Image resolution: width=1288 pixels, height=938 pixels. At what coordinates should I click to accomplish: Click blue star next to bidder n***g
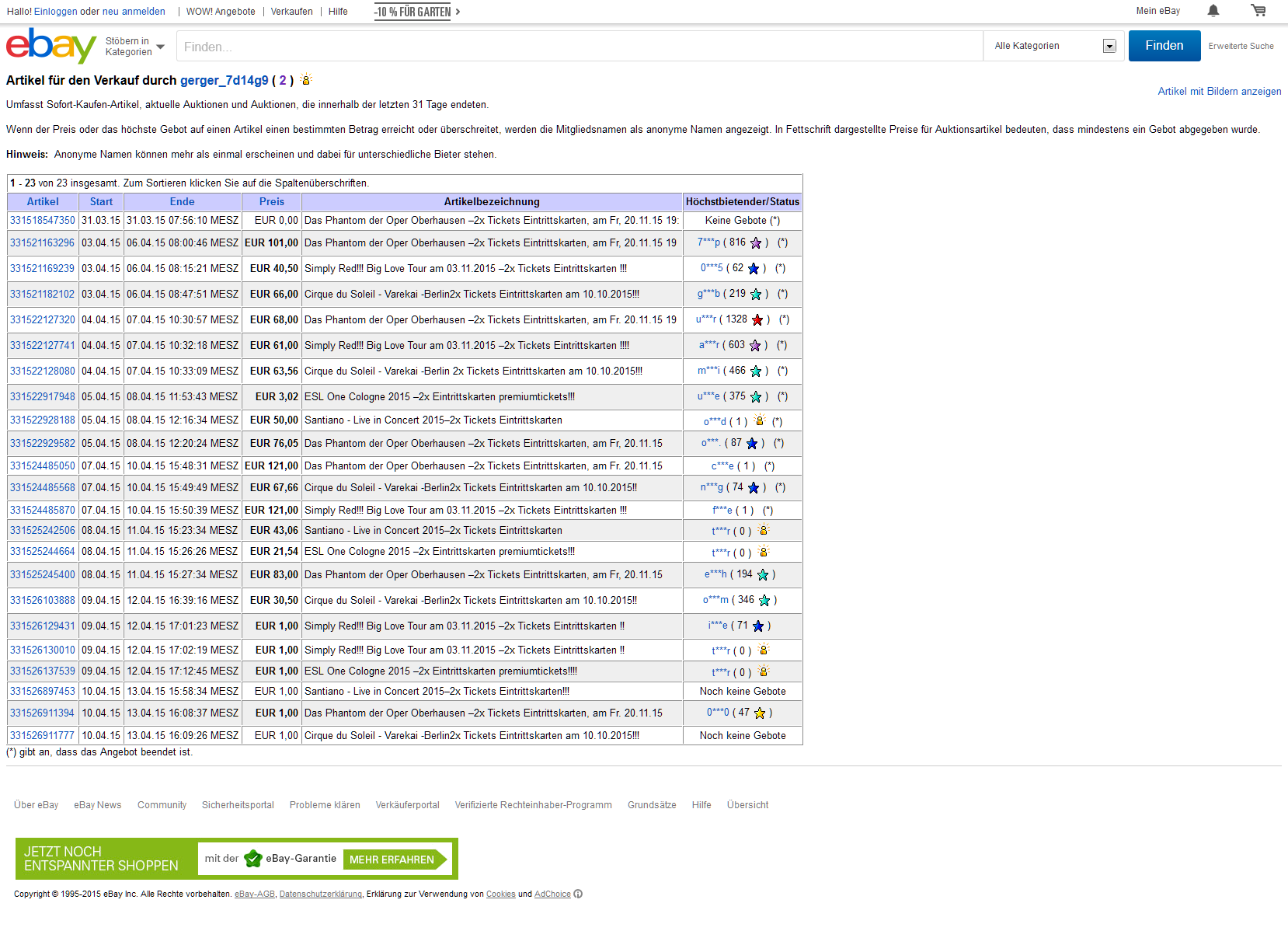click(754, 488)
